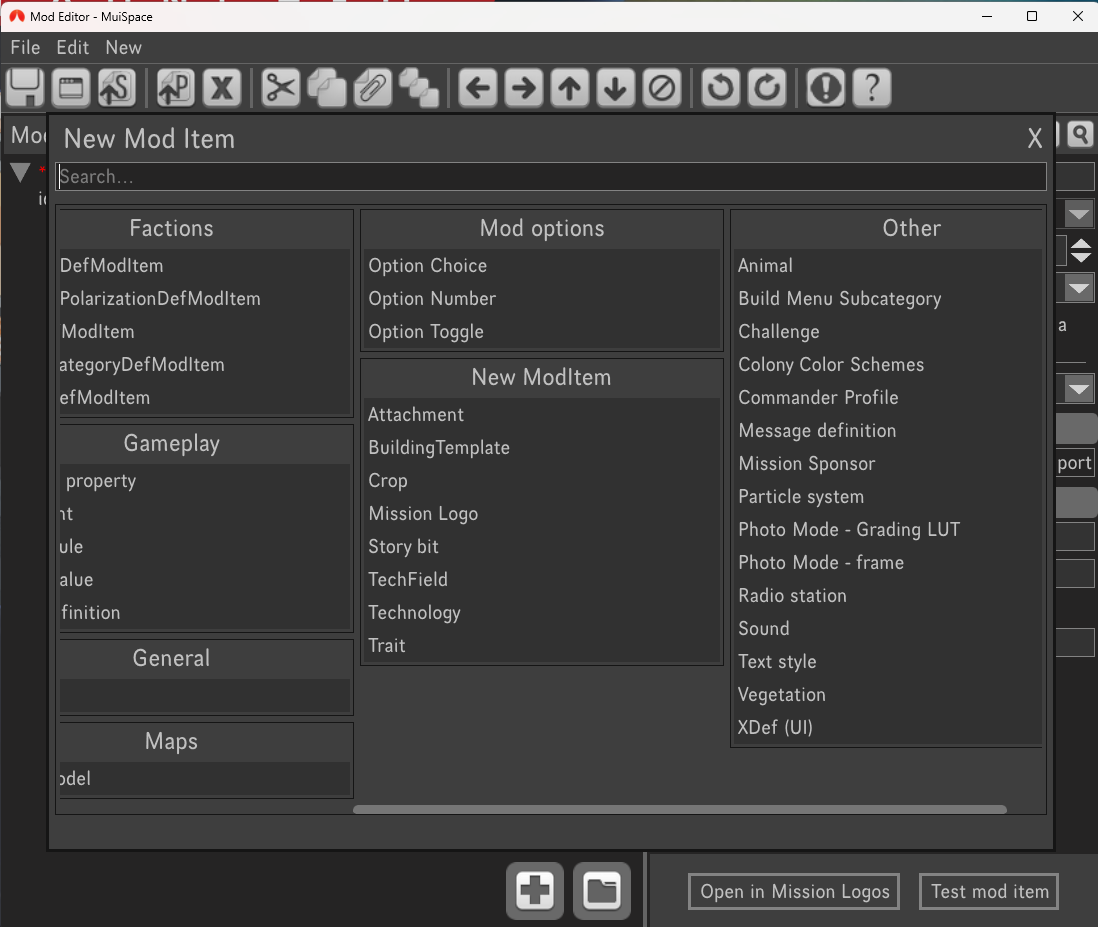Click the up-down stepper arrows at right

(x=1080, y=250)
